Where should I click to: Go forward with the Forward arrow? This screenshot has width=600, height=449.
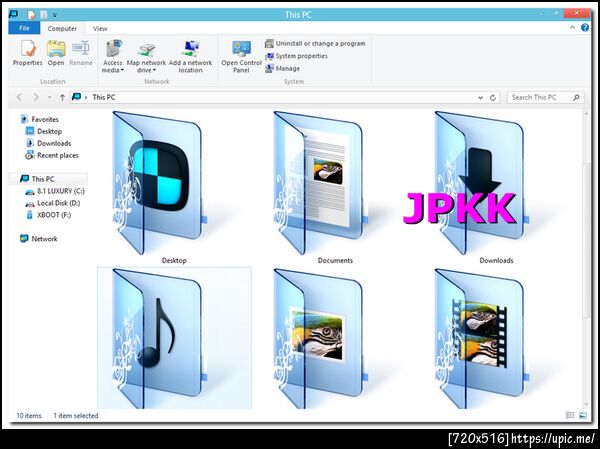point(36,97)
